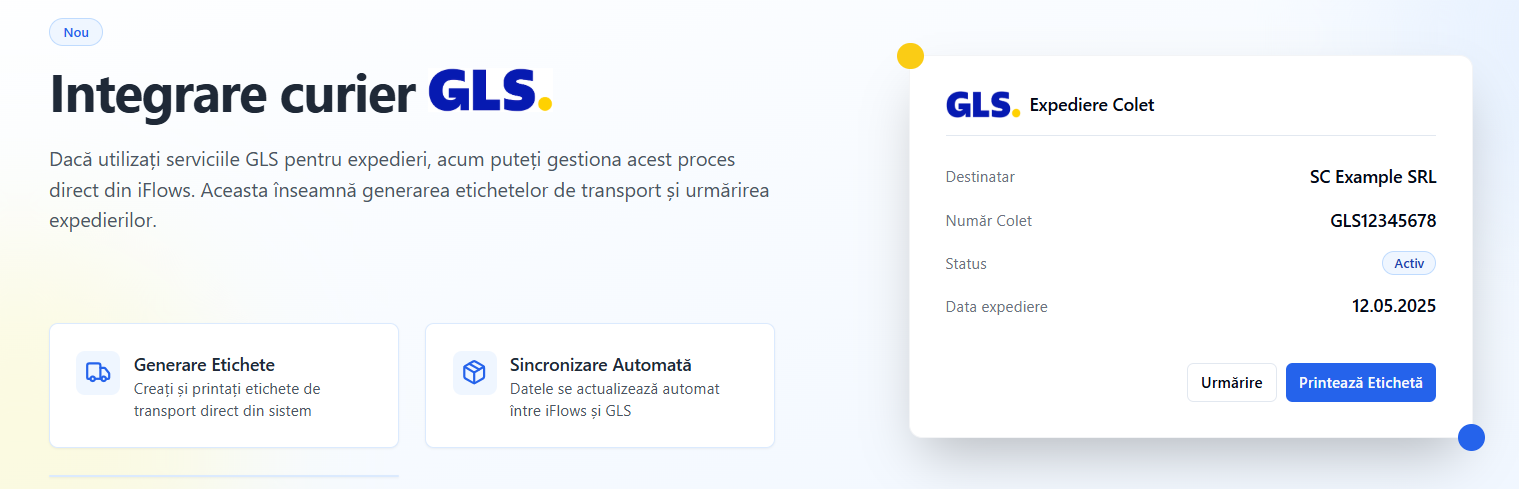Select the Sincronizare Automată card
1519x489 pixels.
tap(600, 385)
